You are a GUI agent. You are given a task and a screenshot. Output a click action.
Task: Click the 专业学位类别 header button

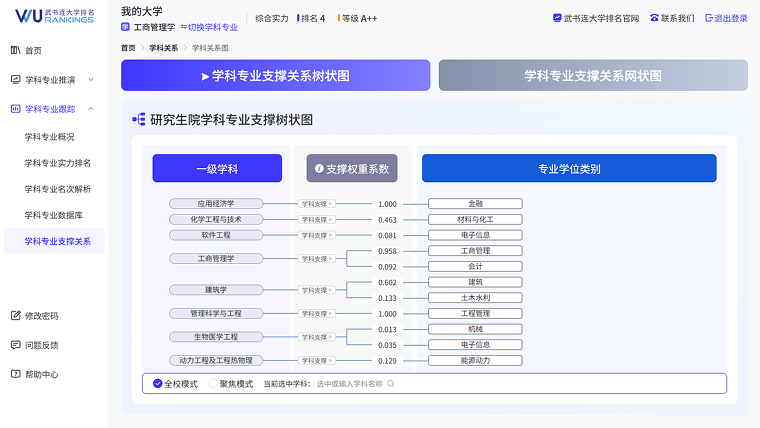pyautogui.click(x=569, y=168)
